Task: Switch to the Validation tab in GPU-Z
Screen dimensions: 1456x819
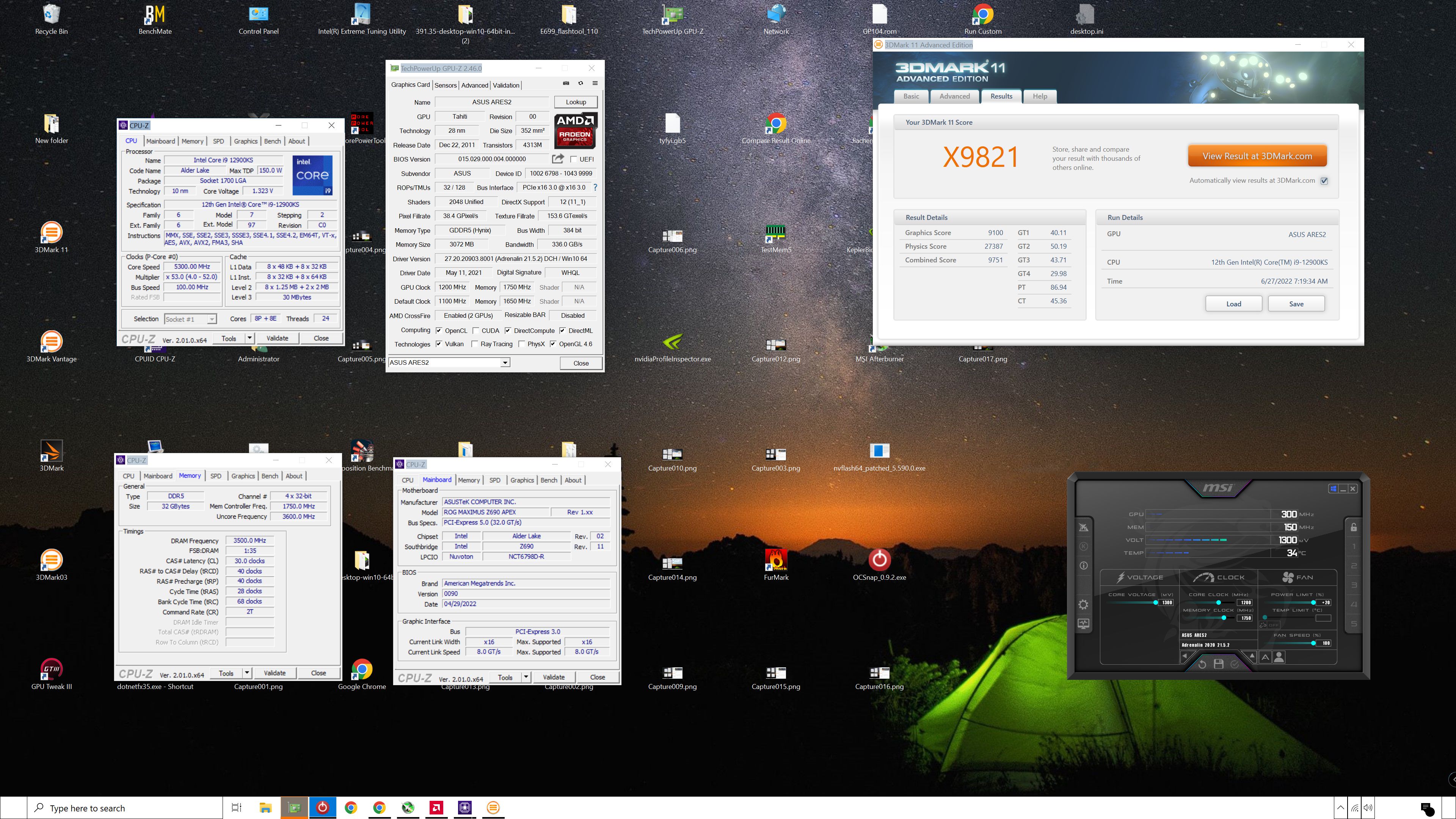Action: pos(506,85)
